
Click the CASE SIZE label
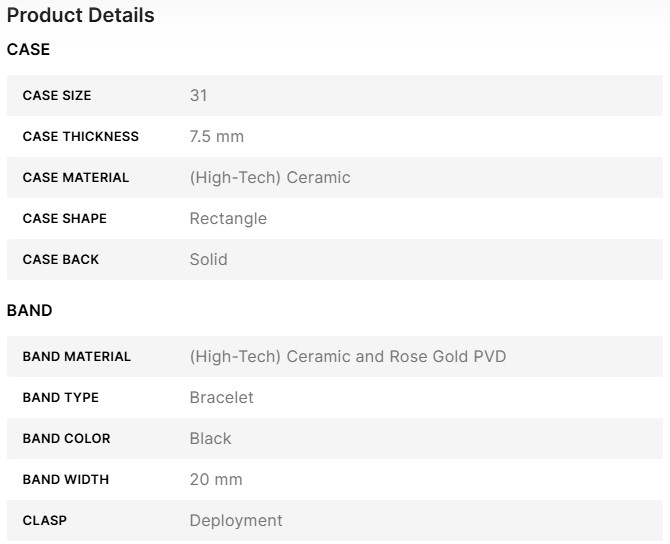pos(57,96)
